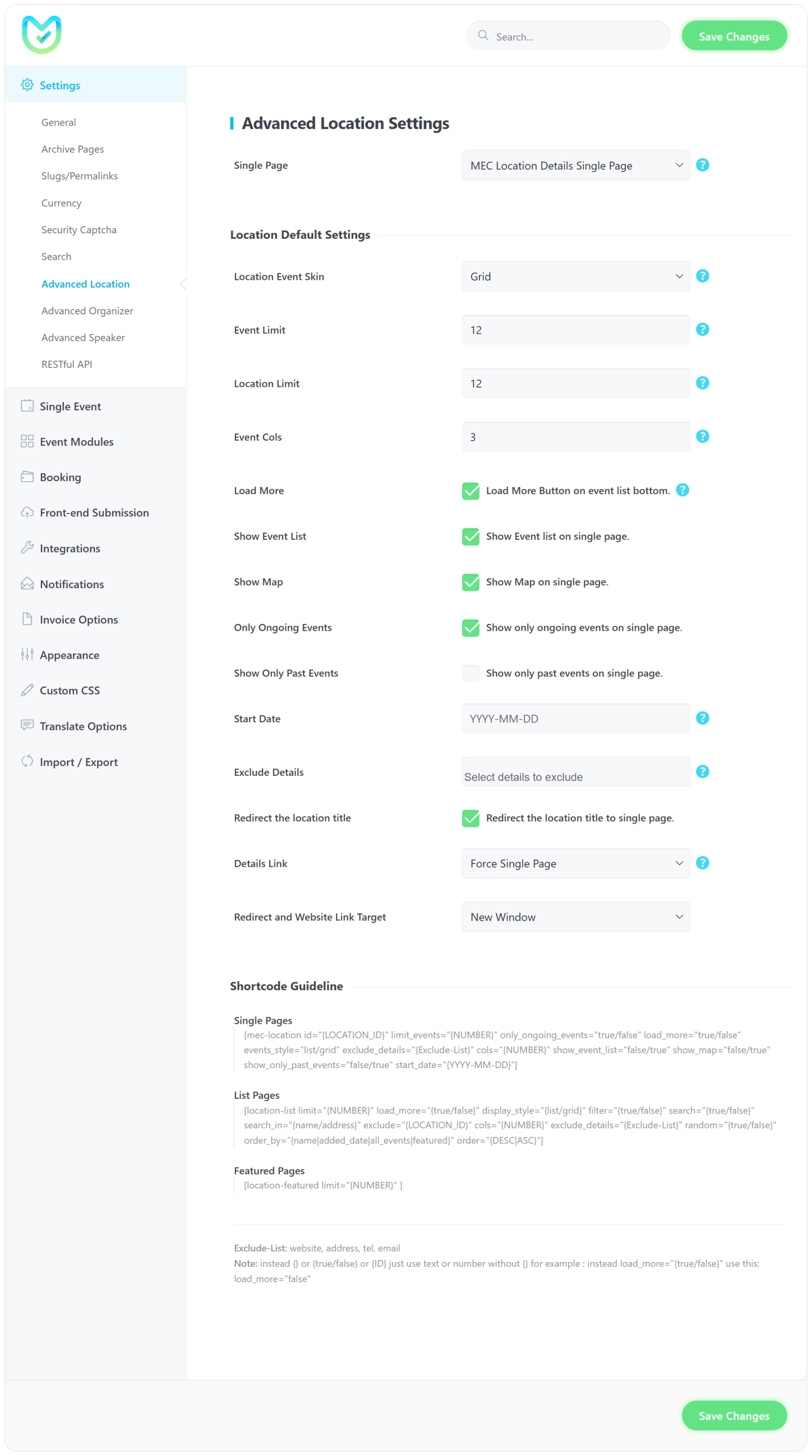
Task: Click the Notifications envelope icon
Action: (x=27, y=584)
